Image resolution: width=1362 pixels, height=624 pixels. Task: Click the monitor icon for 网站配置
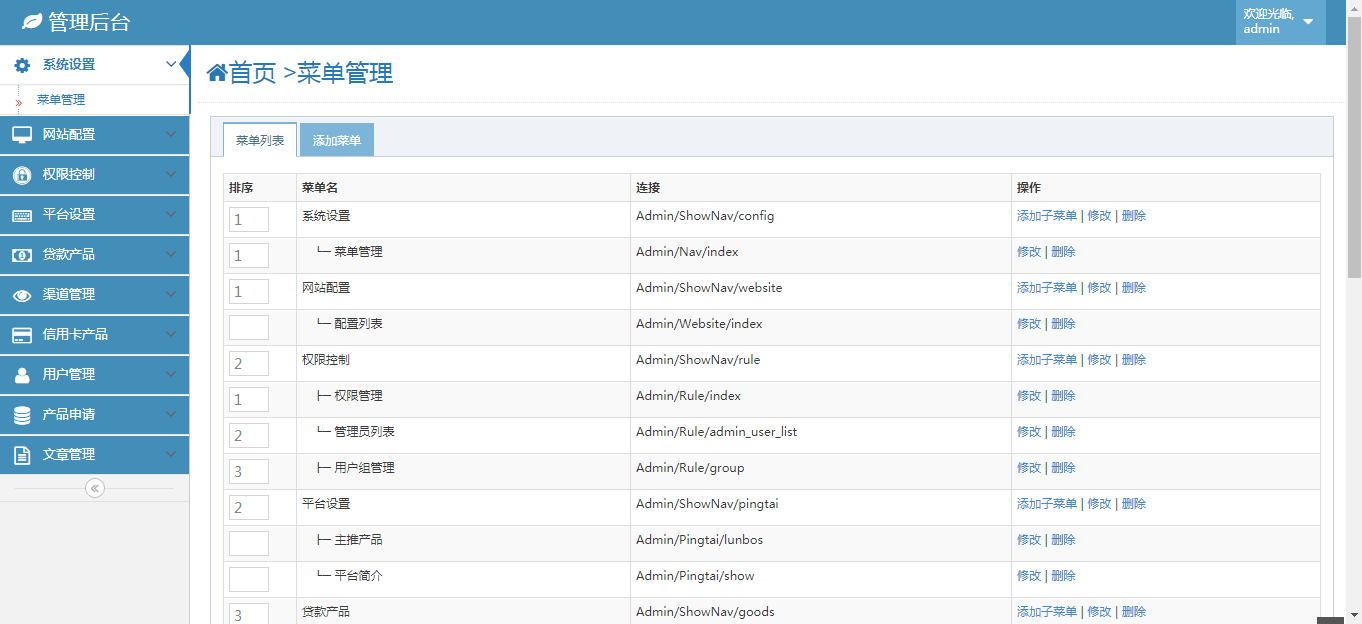coord(22,135)
